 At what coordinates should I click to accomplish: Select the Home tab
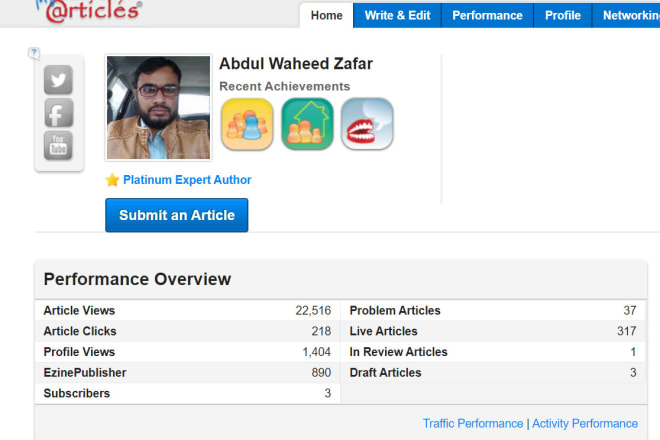point(327,15)
